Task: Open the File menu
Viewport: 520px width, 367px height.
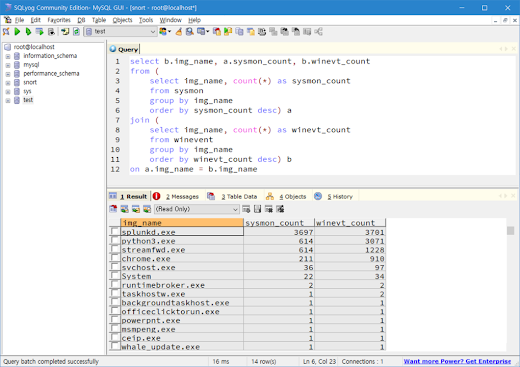Action: click(19, 20)
